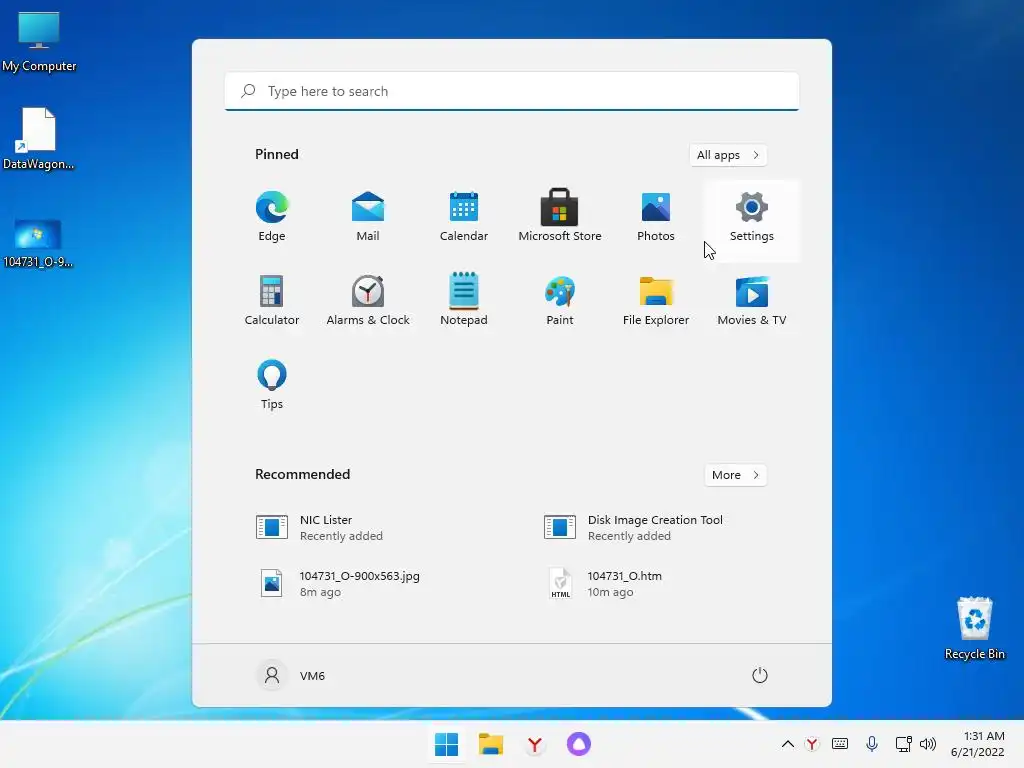The height and width of the screenshot is (768, 1024).
Task: Open the Tips app
Action: point(272,385)
